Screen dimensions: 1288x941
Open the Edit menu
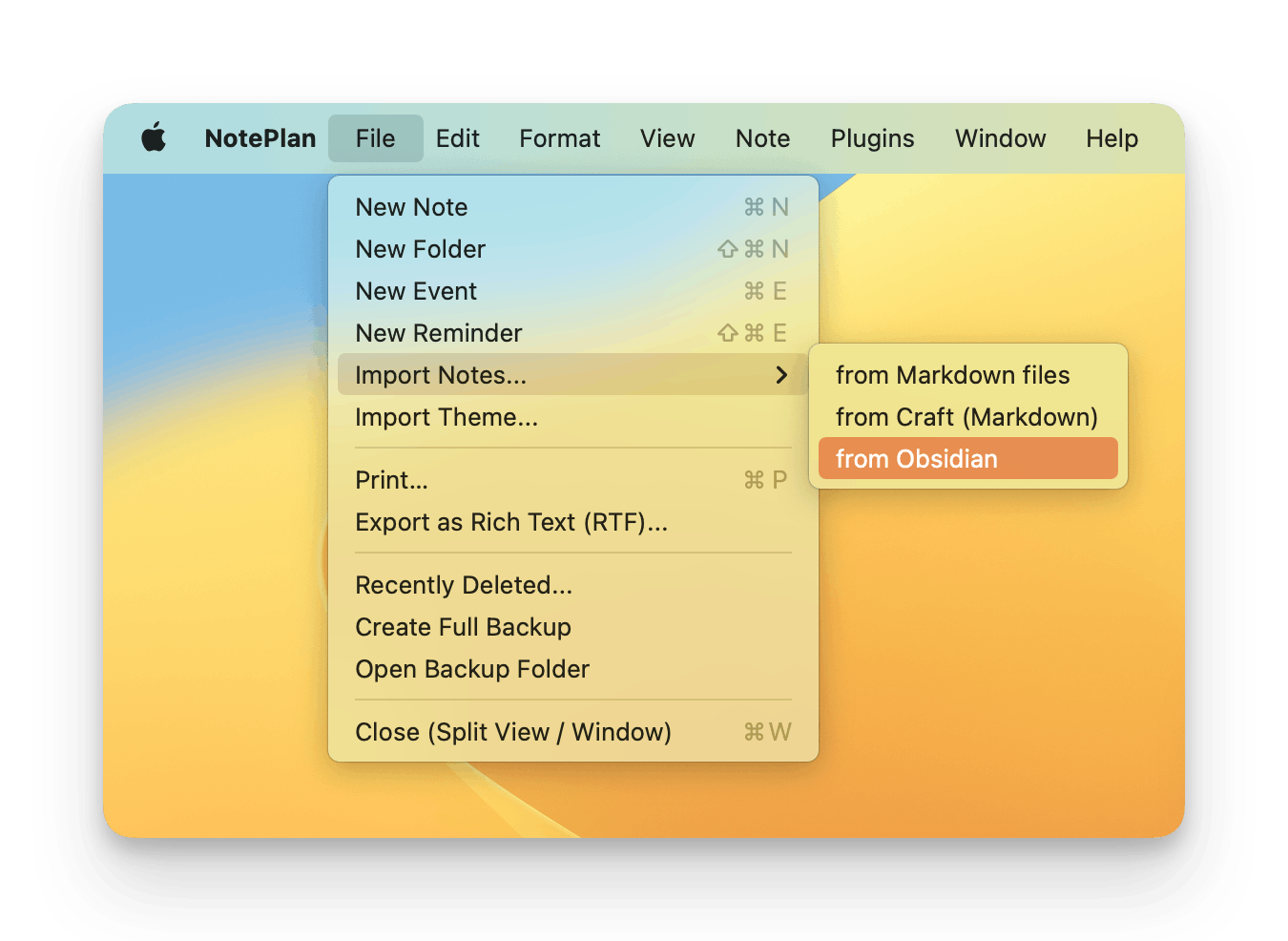(x=458, y=138)
